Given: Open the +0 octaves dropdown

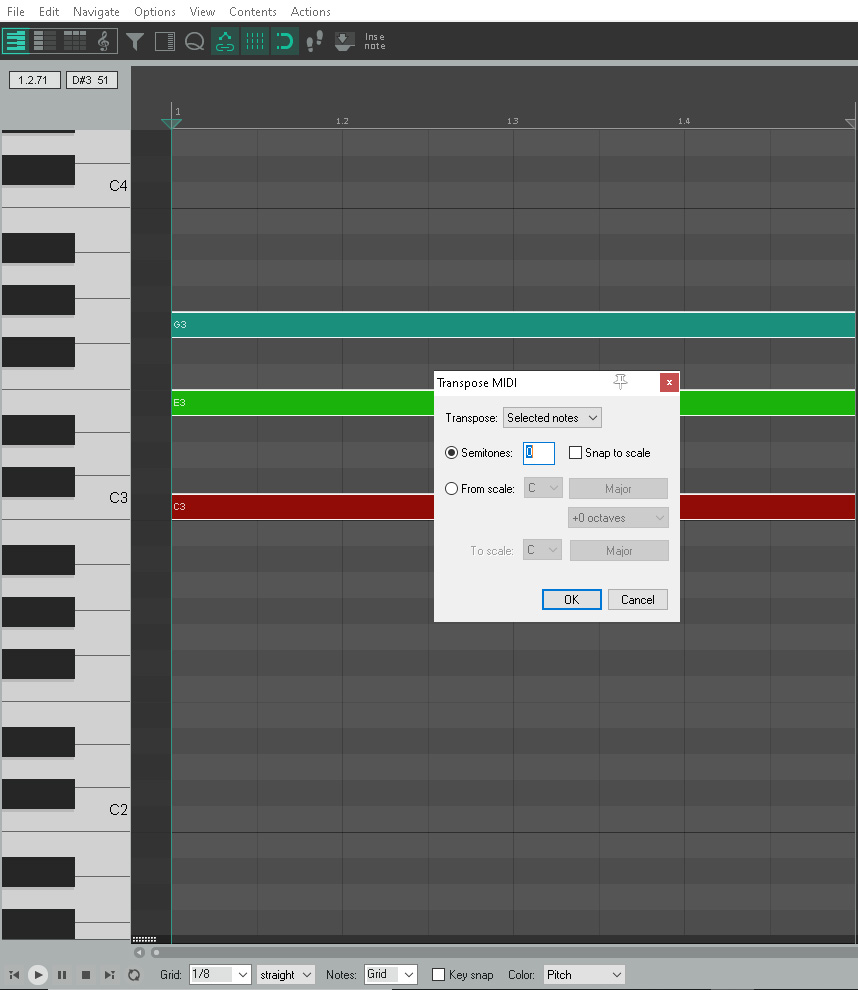Looking at the screenshot, I should pyautogui.click(x=618, y=517).
